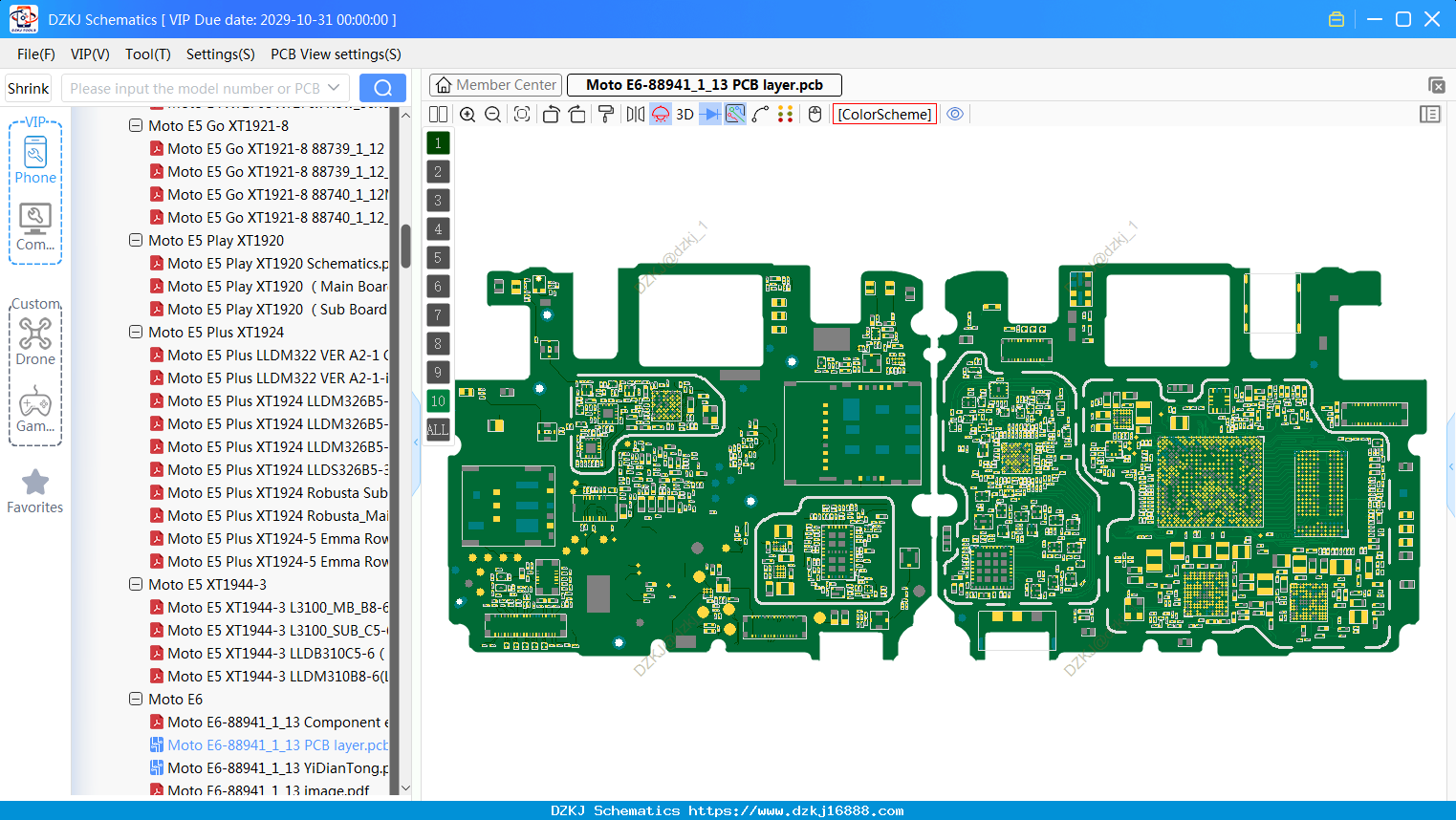Toggle the red signal lamp icon
1456x820 pixels.
coord(661,115)
